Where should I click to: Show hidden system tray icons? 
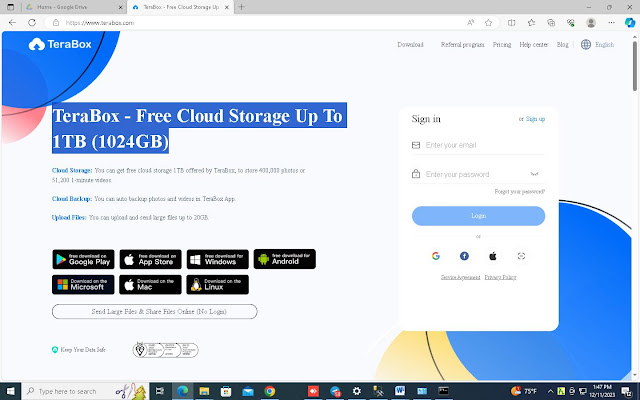pos(550,391)
